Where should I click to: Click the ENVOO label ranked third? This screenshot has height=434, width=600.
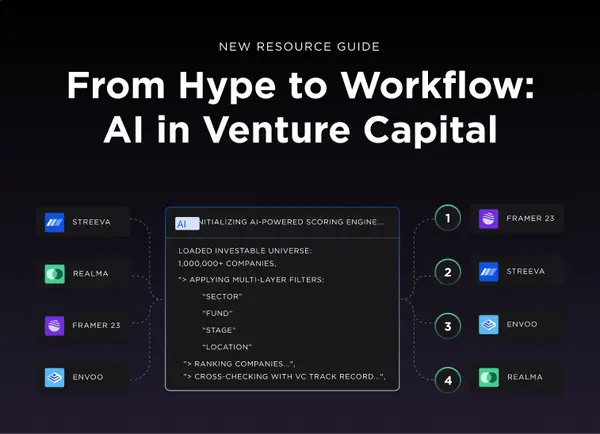(522, 324)
